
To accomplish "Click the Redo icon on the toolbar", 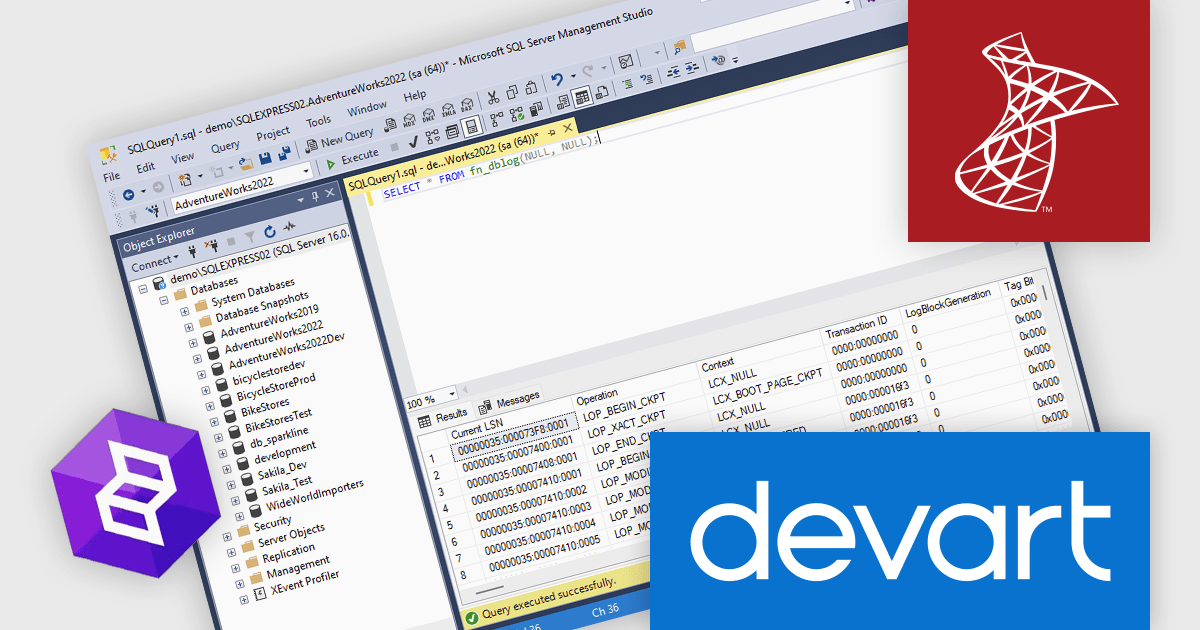I will pos(587,71).
